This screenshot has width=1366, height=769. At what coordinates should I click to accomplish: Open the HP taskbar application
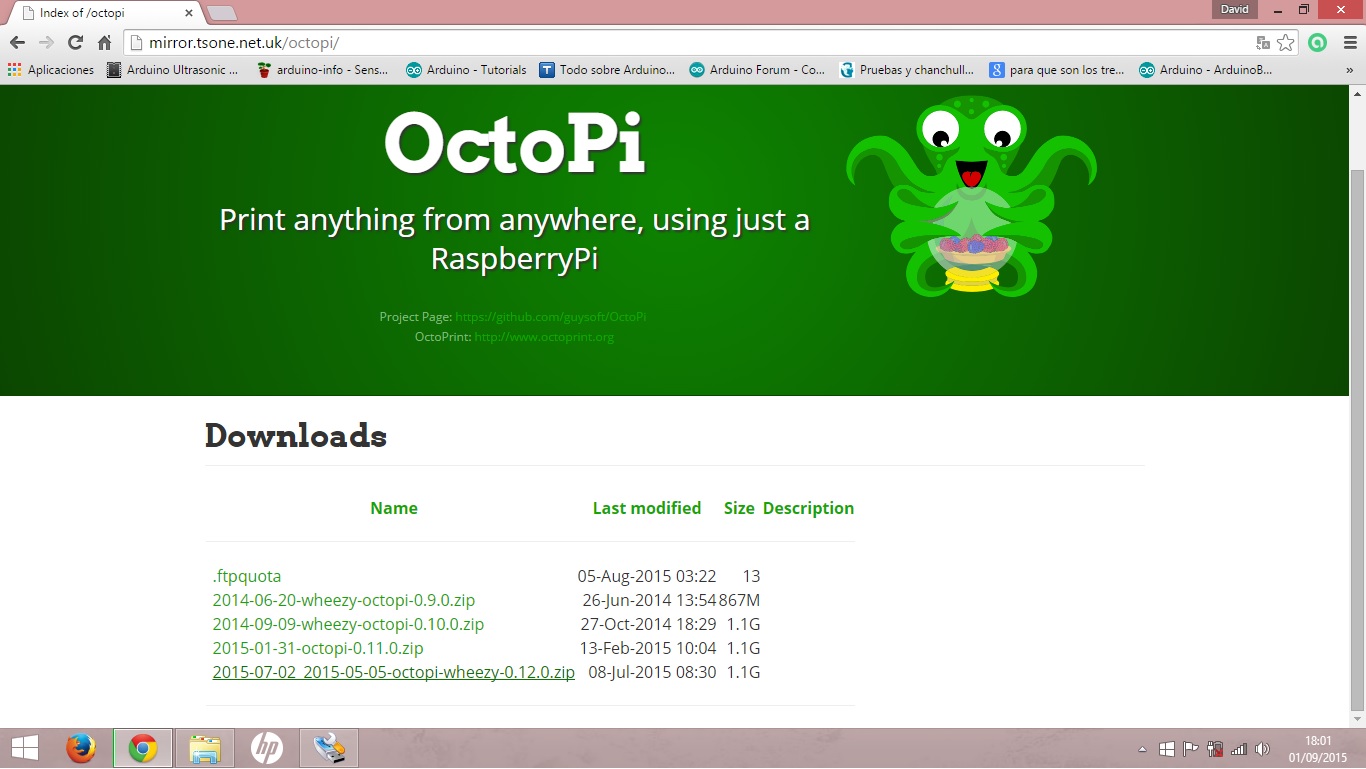[267, 748]
